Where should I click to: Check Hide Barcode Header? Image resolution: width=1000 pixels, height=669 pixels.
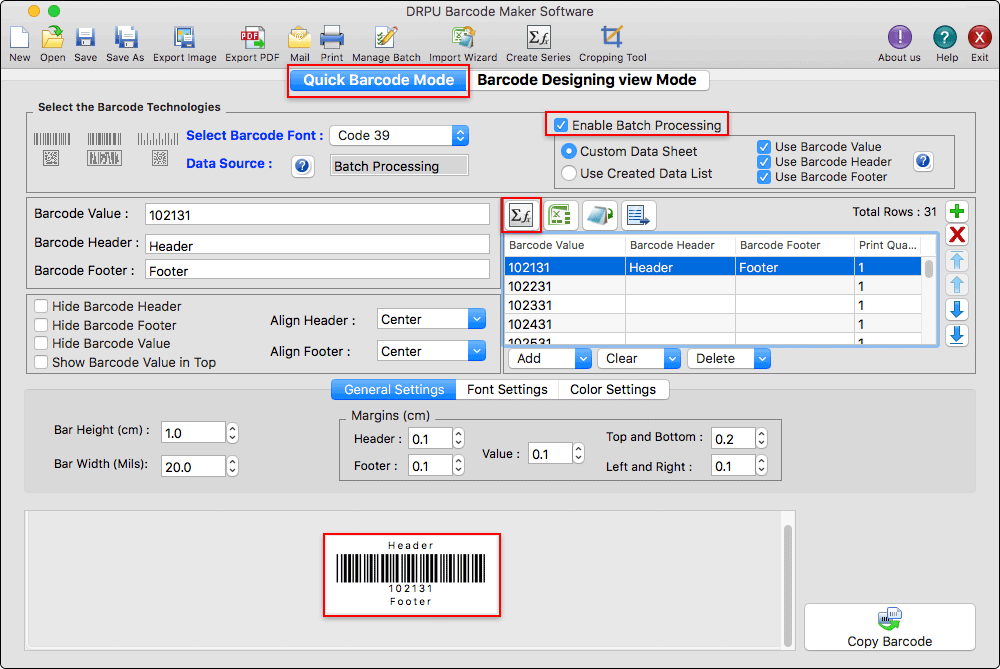[x=41, y=306]
